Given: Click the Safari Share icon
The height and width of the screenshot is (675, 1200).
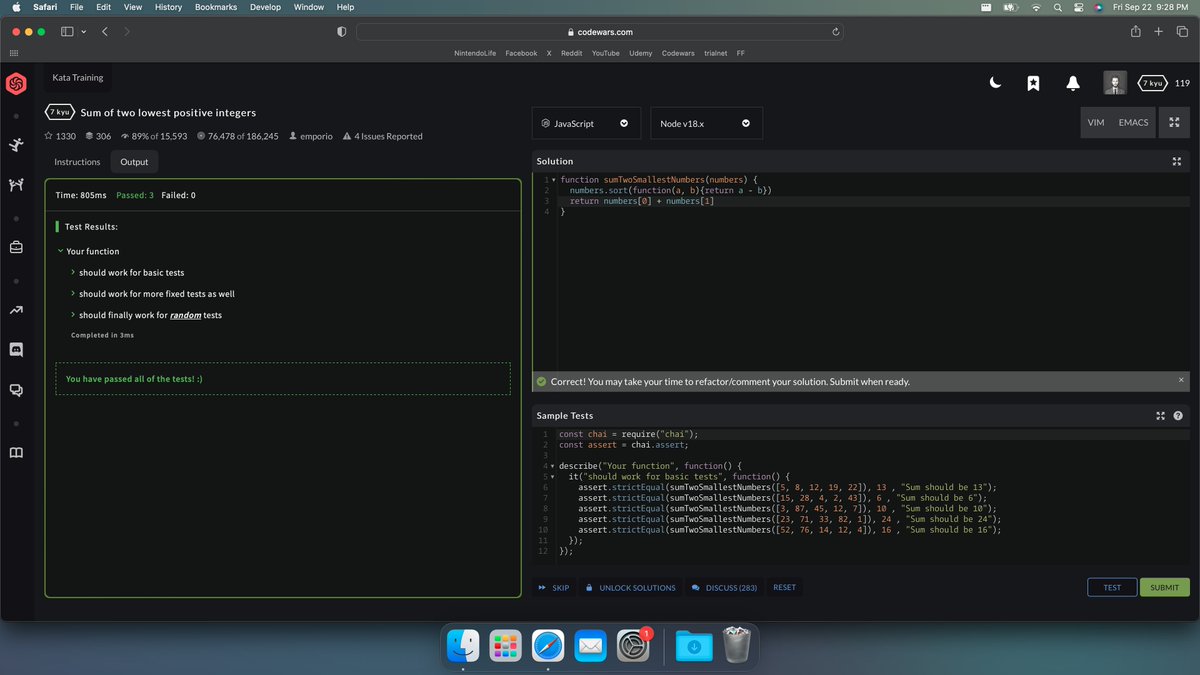Looking at the screenshot, I should (1136, 32).
